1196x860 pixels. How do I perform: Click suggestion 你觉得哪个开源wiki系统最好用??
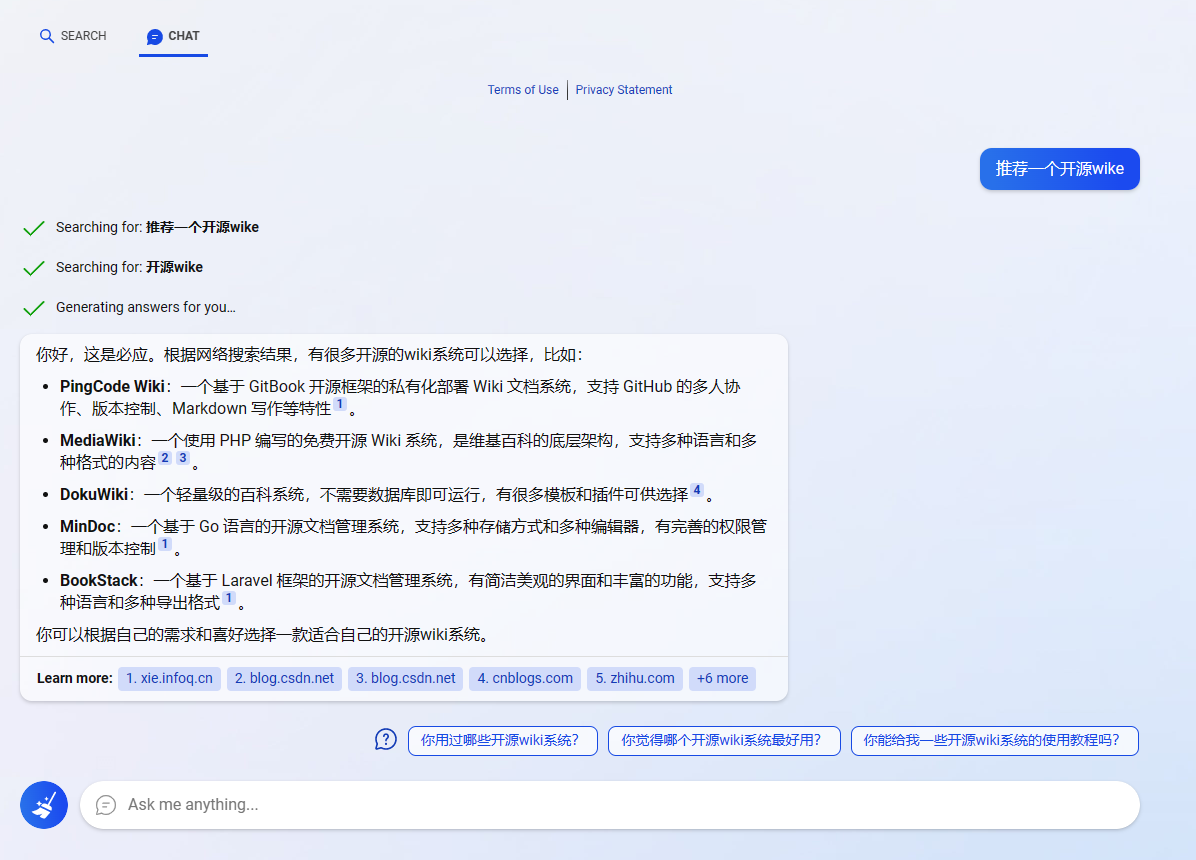tap(724, 741)
